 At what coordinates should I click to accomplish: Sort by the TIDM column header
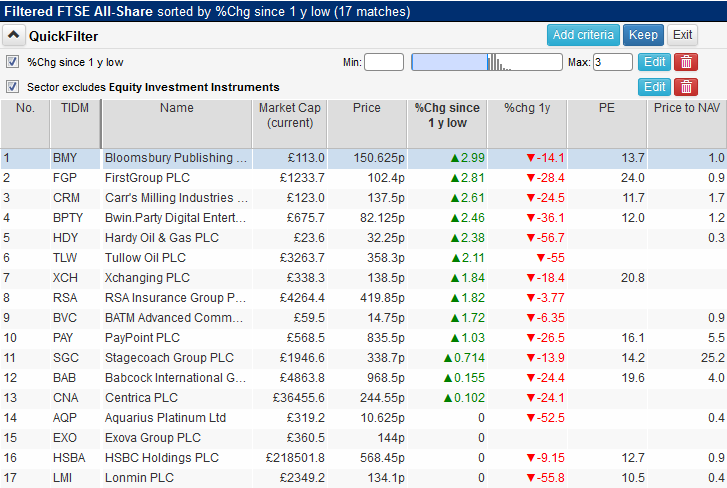point(75,124)
